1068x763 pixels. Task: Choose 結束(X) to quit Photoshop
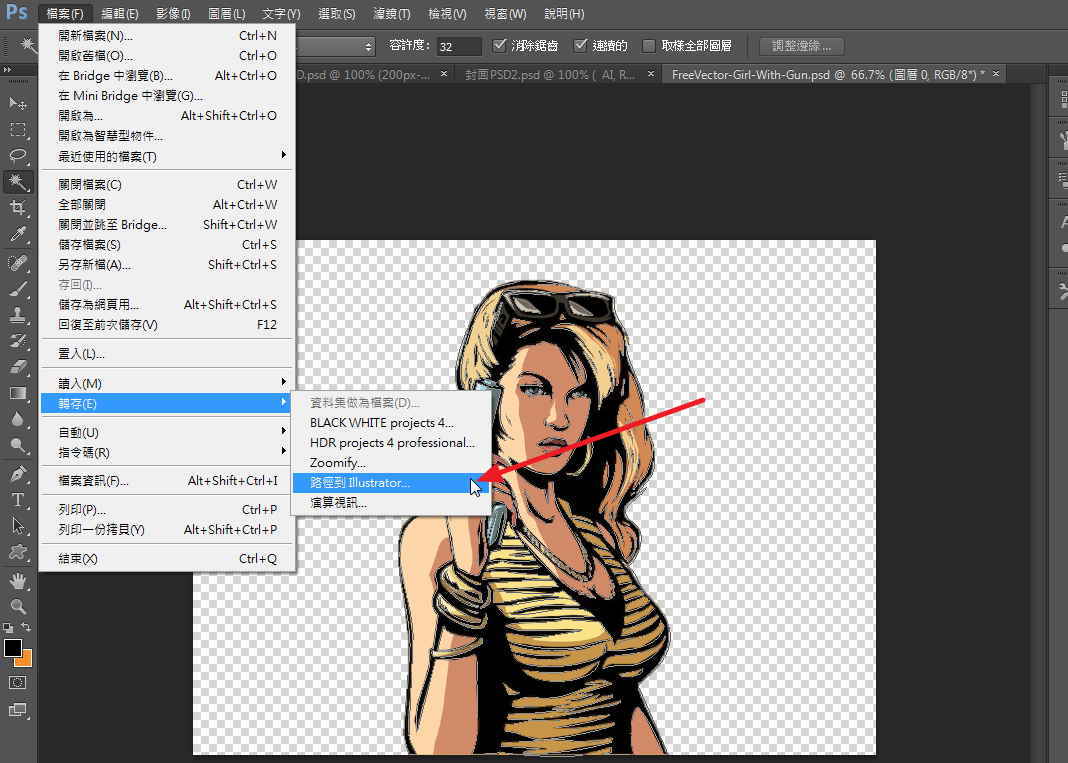pos(167,559)
